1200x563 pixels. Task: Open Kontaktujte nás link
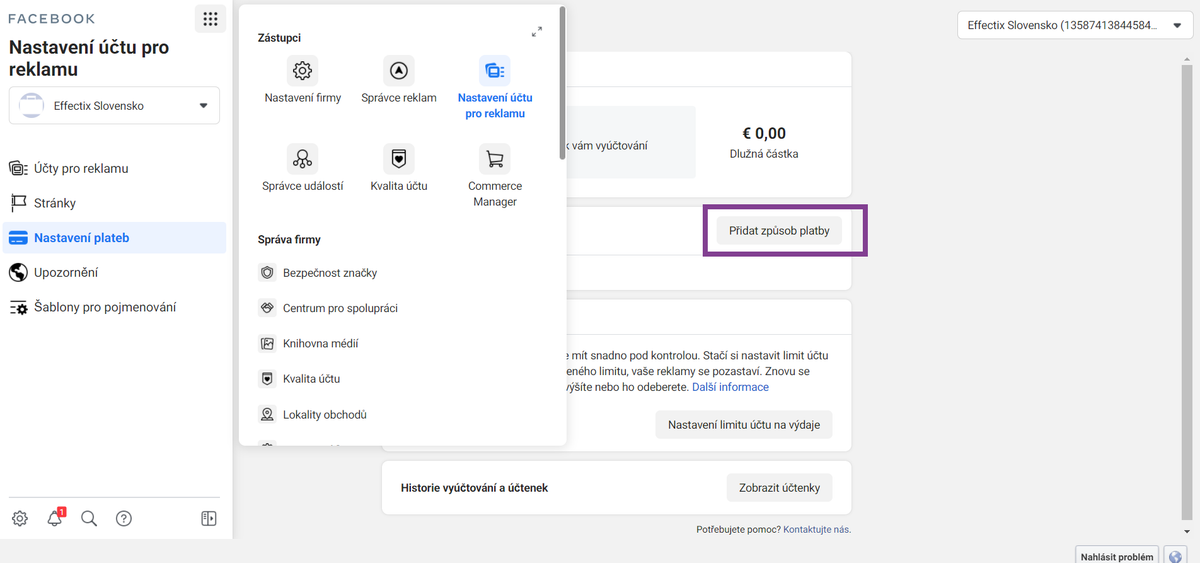click(816, 529)
